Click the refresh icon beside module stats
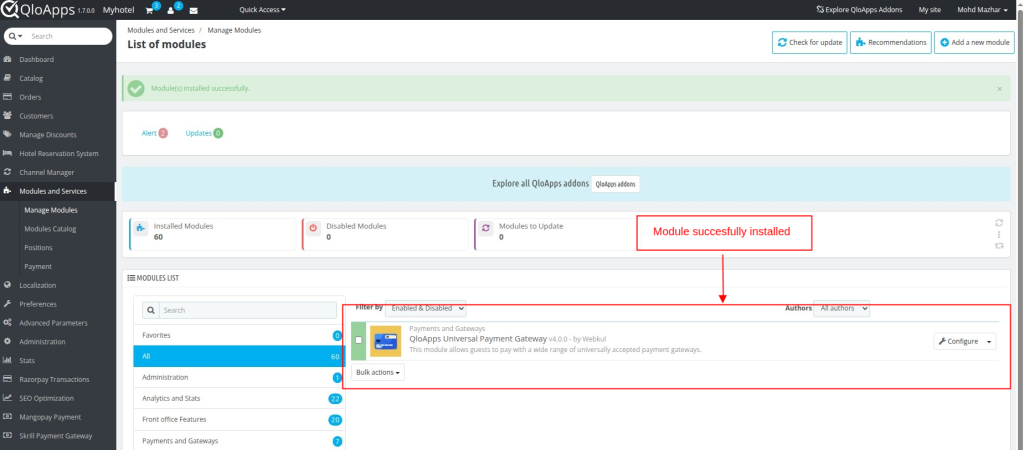1024x450 pixels. (x=998, y=223)
